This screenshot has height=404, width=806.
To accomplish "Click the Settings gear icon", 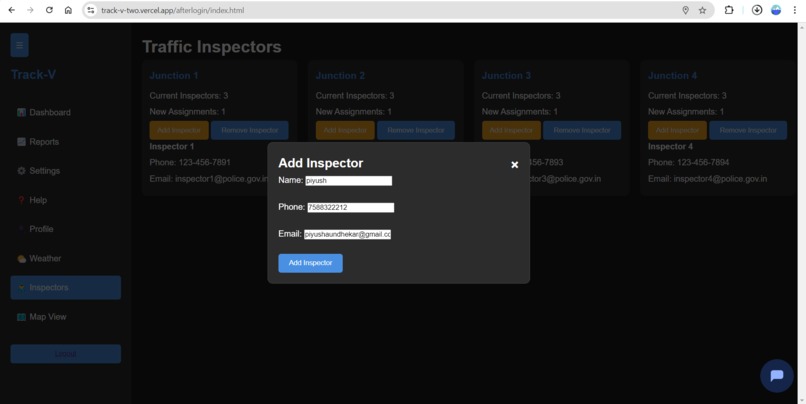I will pos(21,171).
